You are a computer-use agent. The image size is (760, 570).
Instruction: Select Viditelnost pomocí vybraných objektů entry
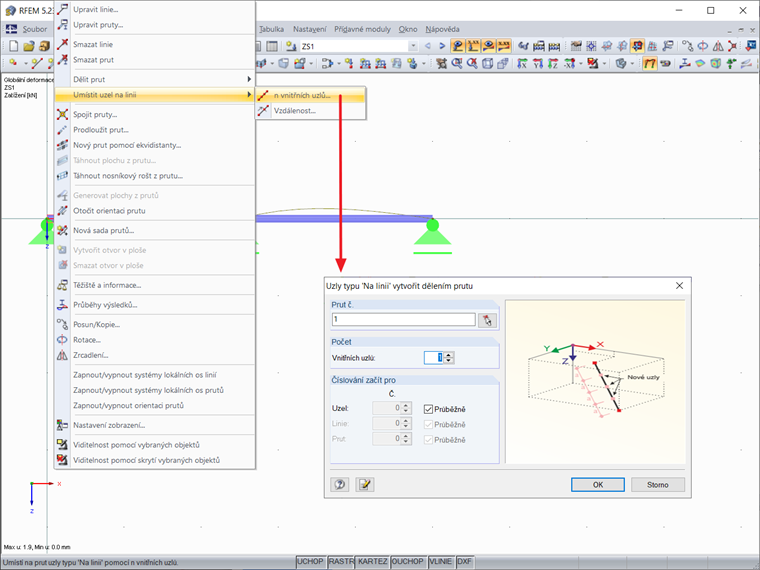[155, 444]
